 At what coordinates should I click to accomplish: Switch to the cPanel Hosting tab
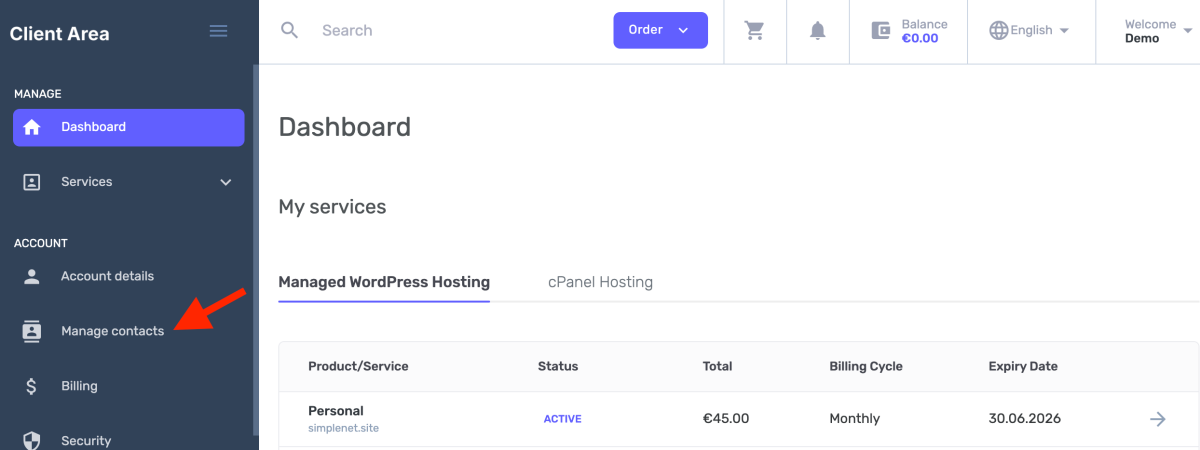[600, 282]
